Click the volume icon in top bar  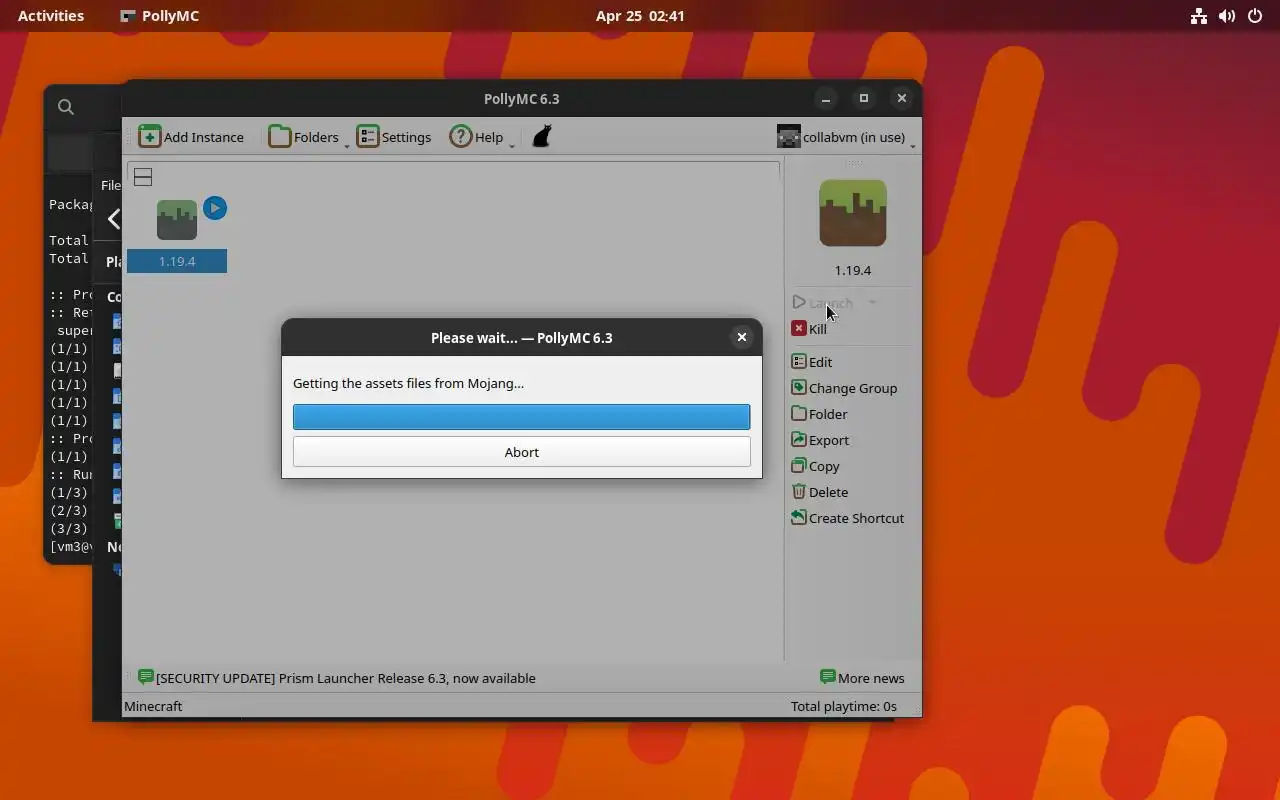(x=1227, y=16)
